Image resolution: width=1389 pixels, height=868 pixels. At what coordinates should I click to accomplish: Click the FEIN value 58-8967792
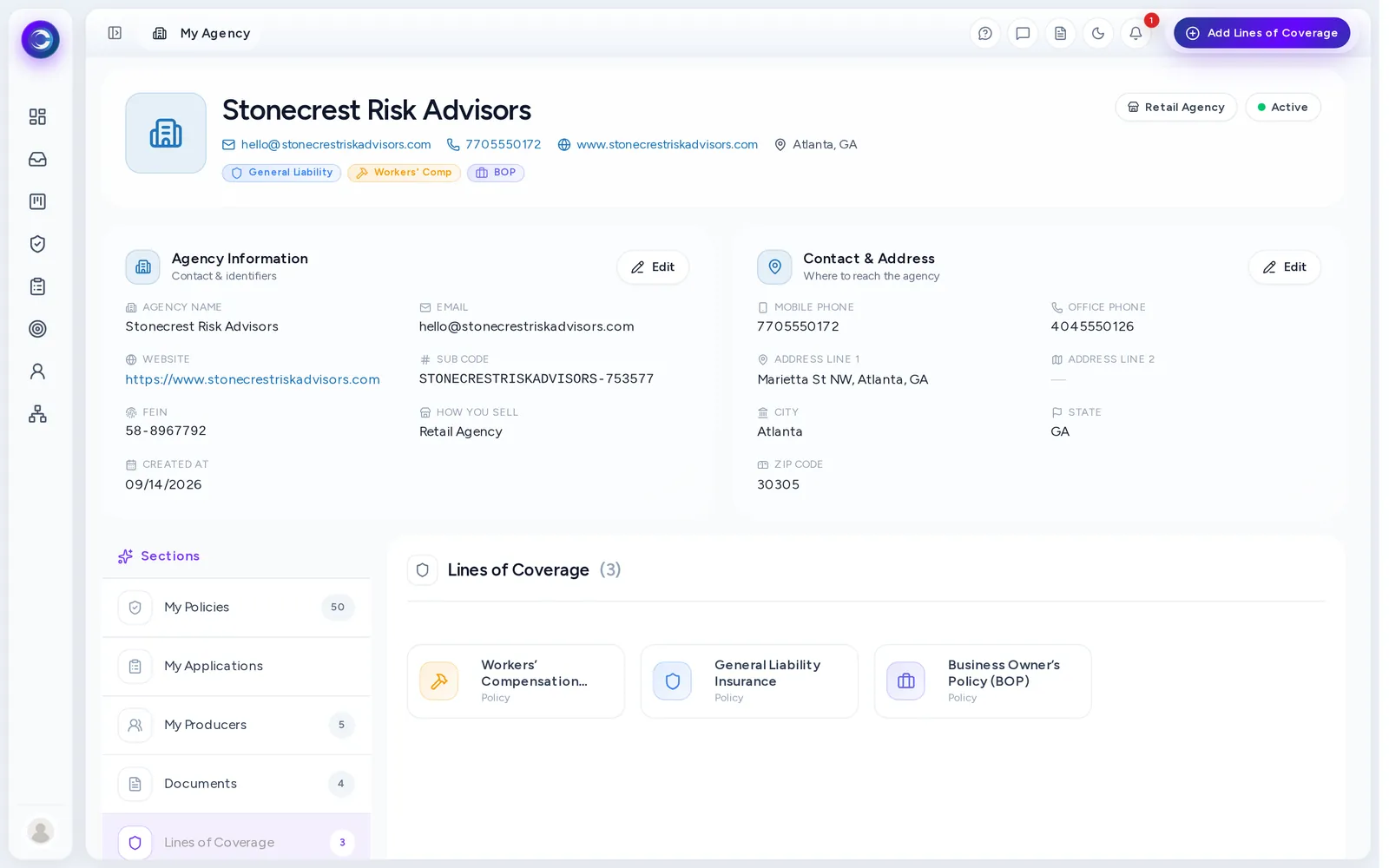tap(166, 431)
